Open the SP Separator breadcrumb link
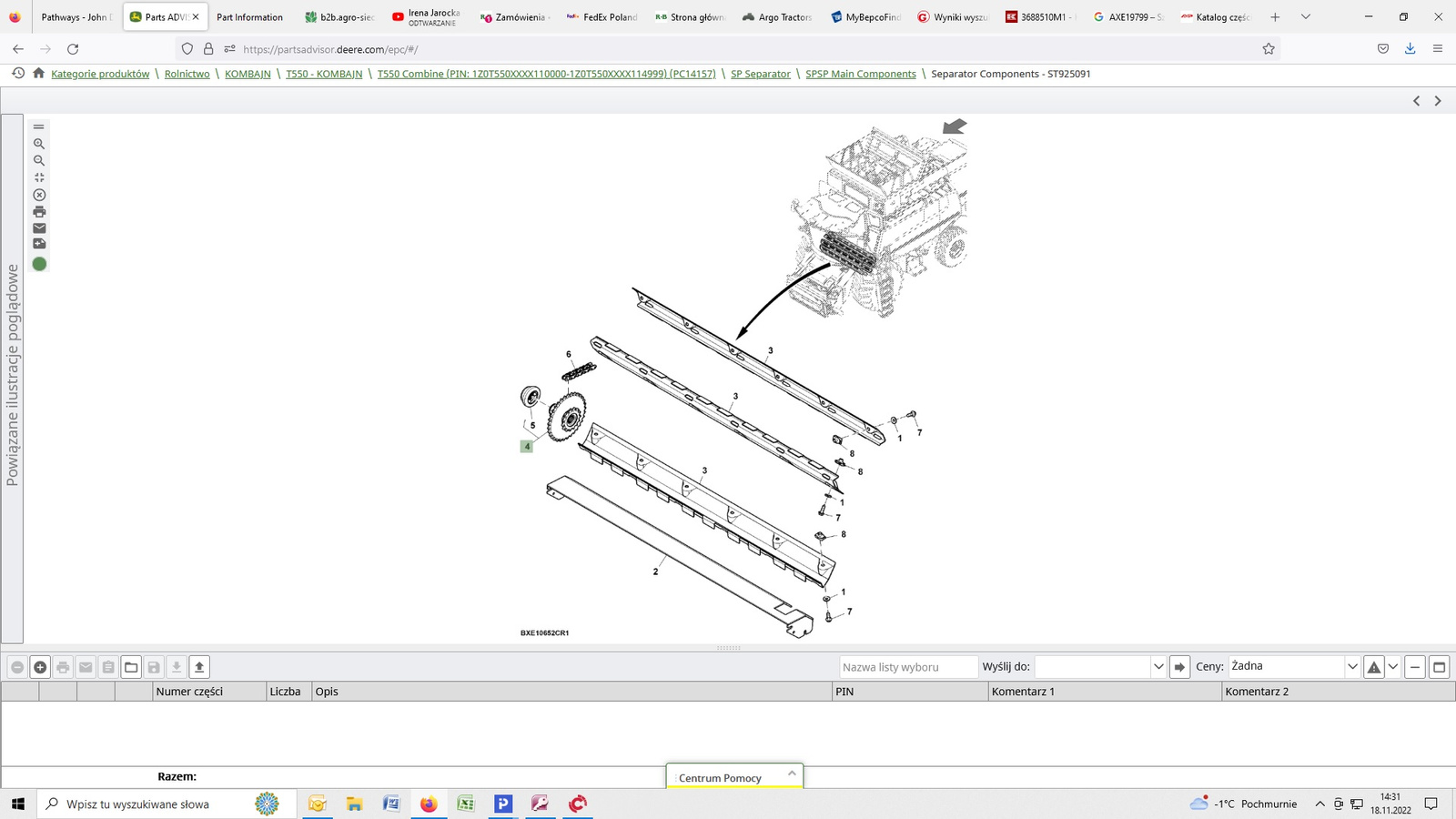 [760, 74]
